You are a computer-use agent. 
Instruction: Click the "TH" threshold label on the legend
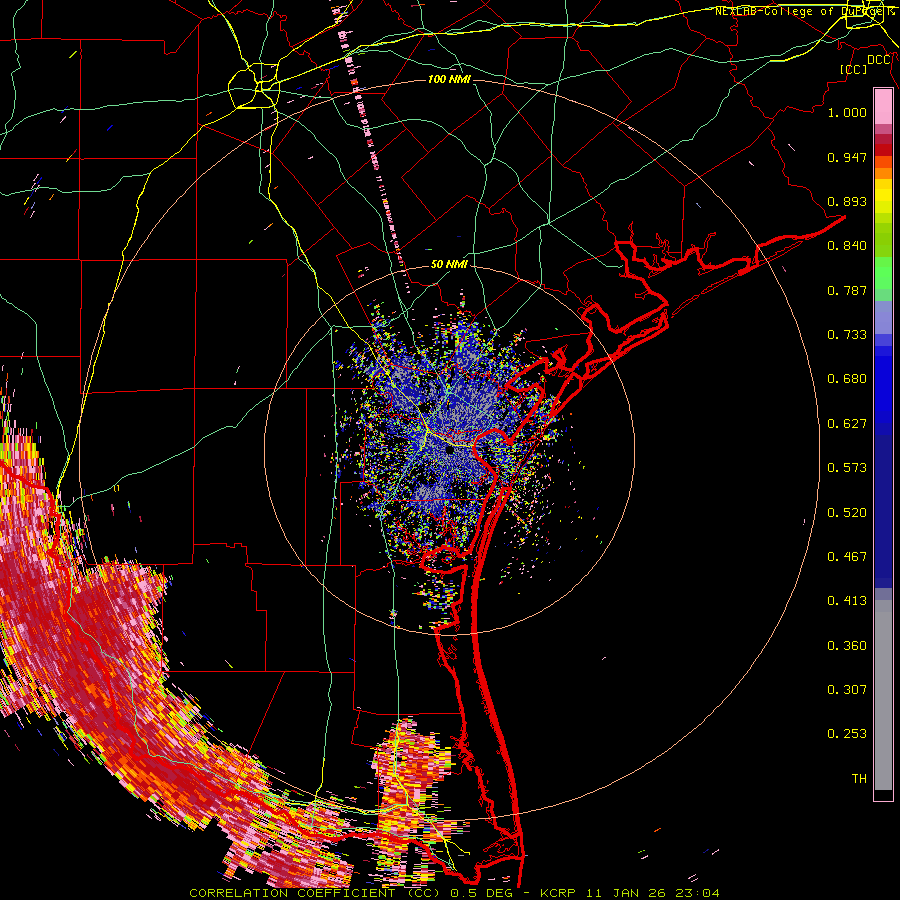pyautogui.click(x=859, y=779)
